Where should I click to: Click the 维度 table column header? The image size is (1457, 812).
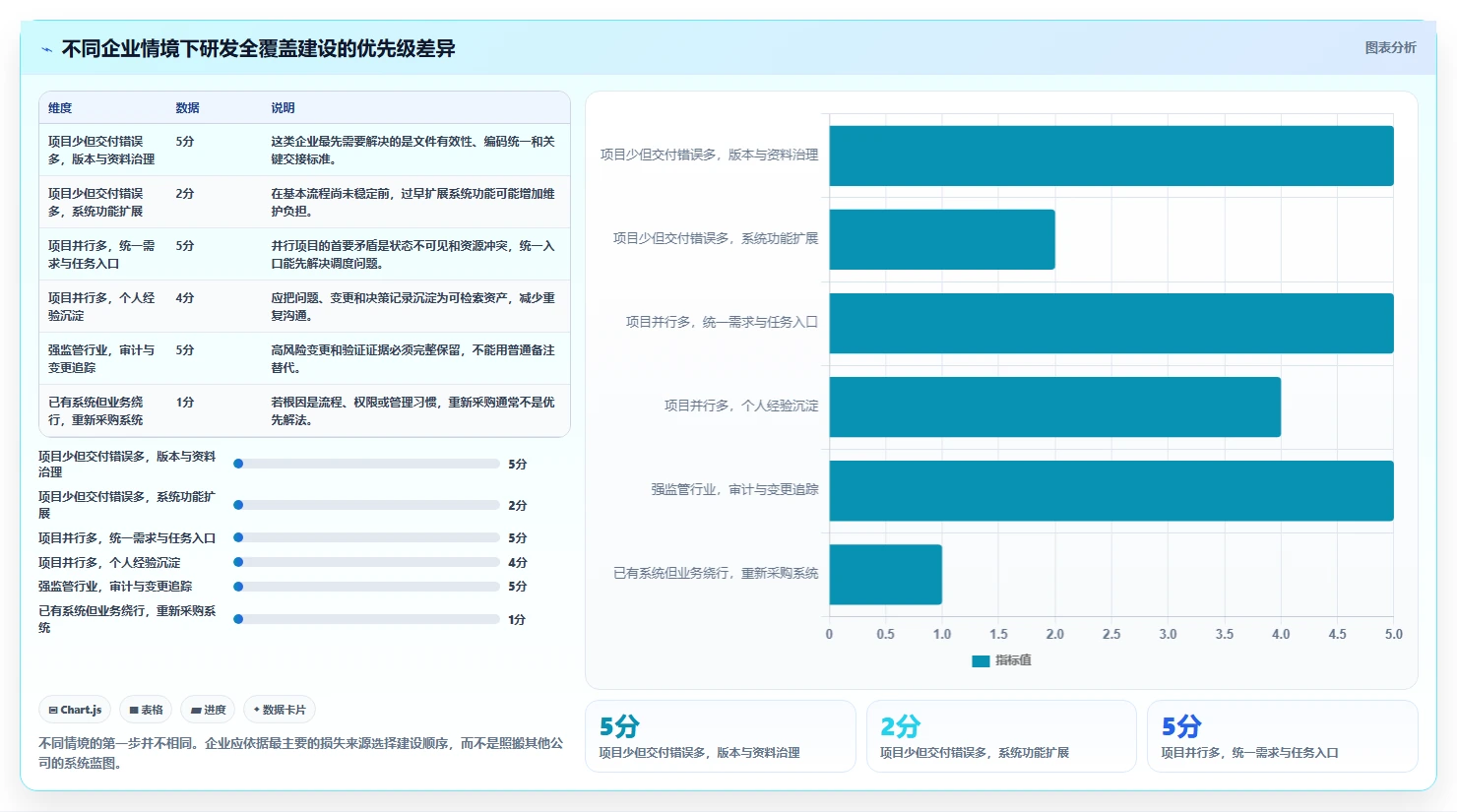coord(60,108)
